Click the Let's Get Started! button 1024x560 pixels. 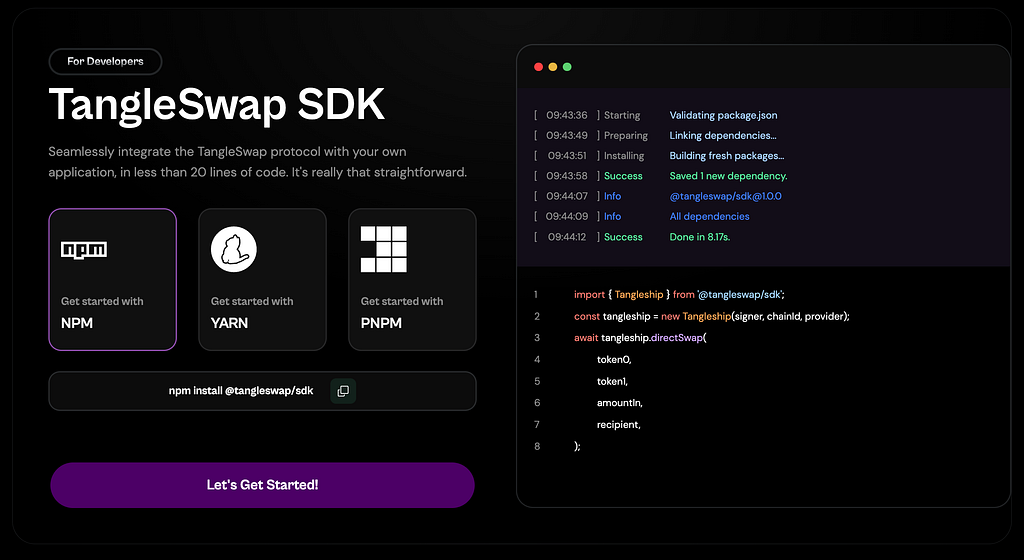(x=263, y=485)
